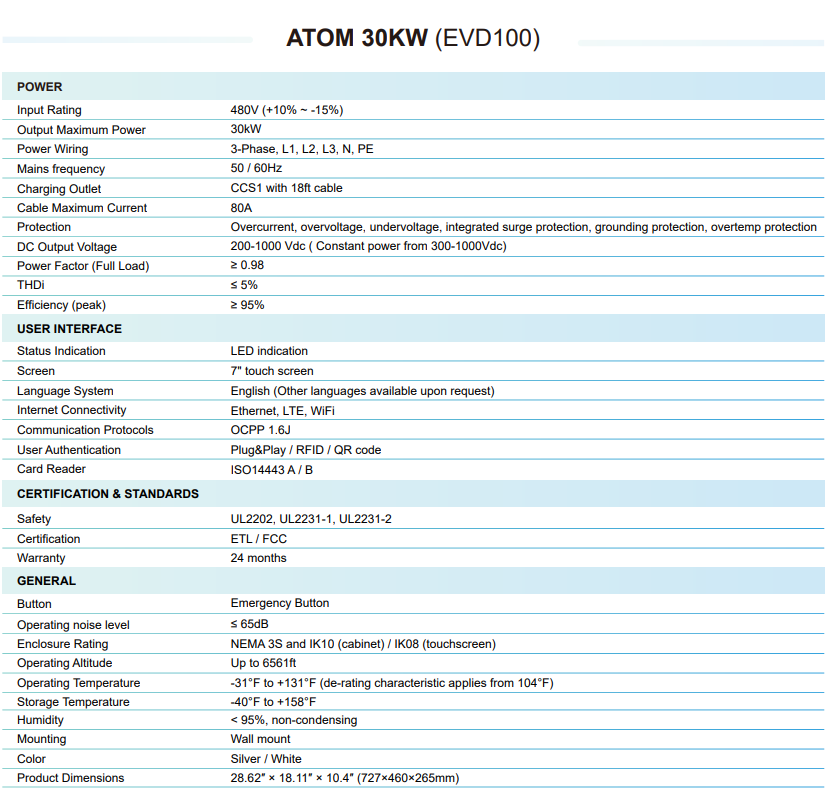Select the 'Ethernet, LTE, WiFi' value
This screenshot has width=840, height=797.
click(x=282, y=411)
